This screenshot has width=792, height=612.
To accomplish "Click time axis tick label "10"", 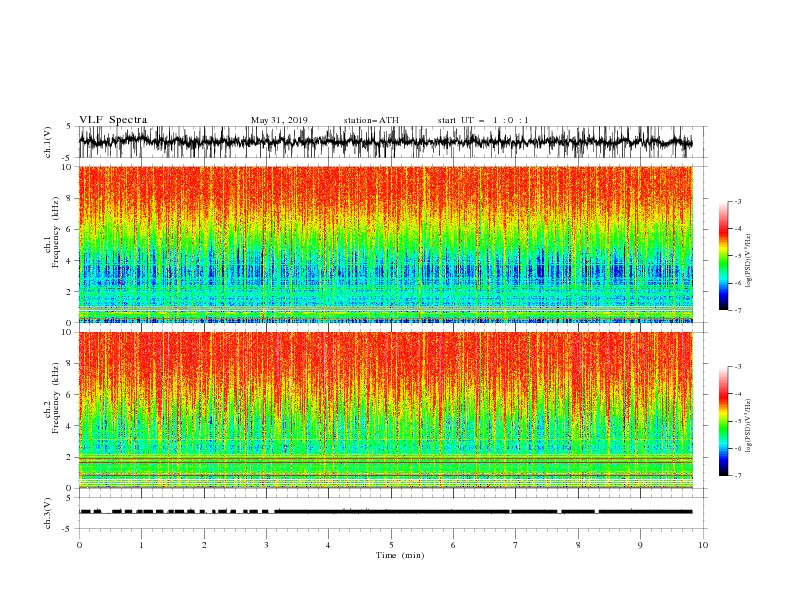I will pos(703,545).
